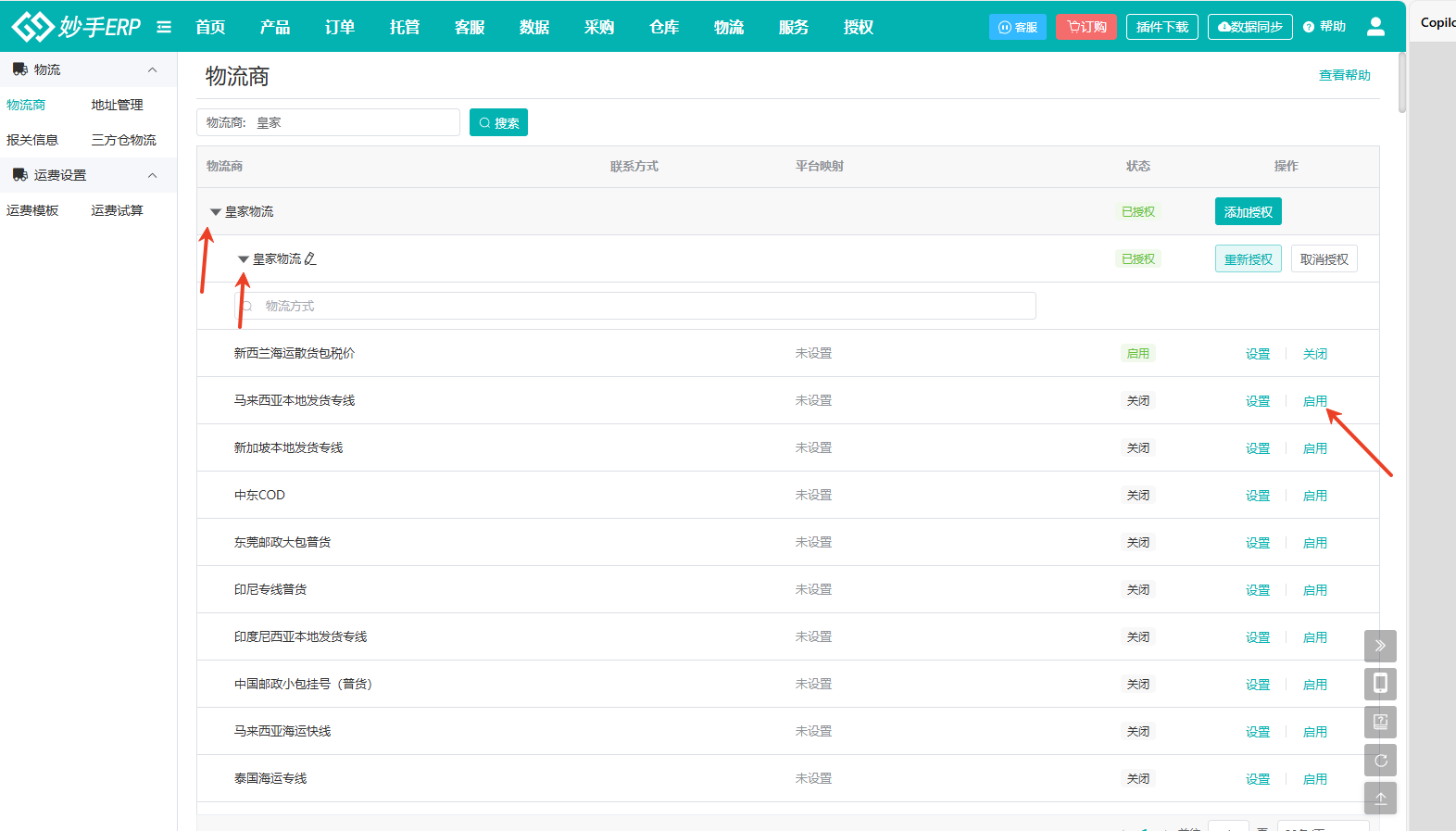
Task: Open the mobile phone floating icon
Action: point(1380,684)
